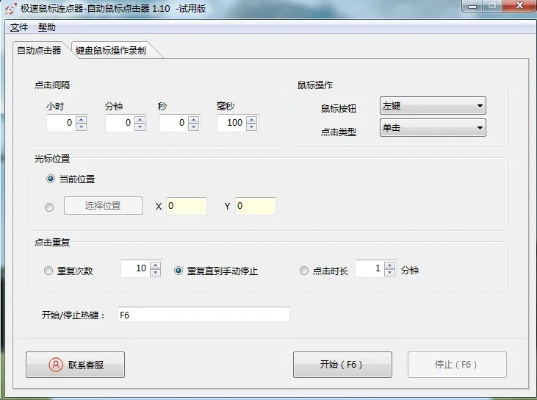The height and width of the screenshot is (400, 537).
Task: Open the 文件 menu
Action: pyautogui.click(x=19, y=27)
